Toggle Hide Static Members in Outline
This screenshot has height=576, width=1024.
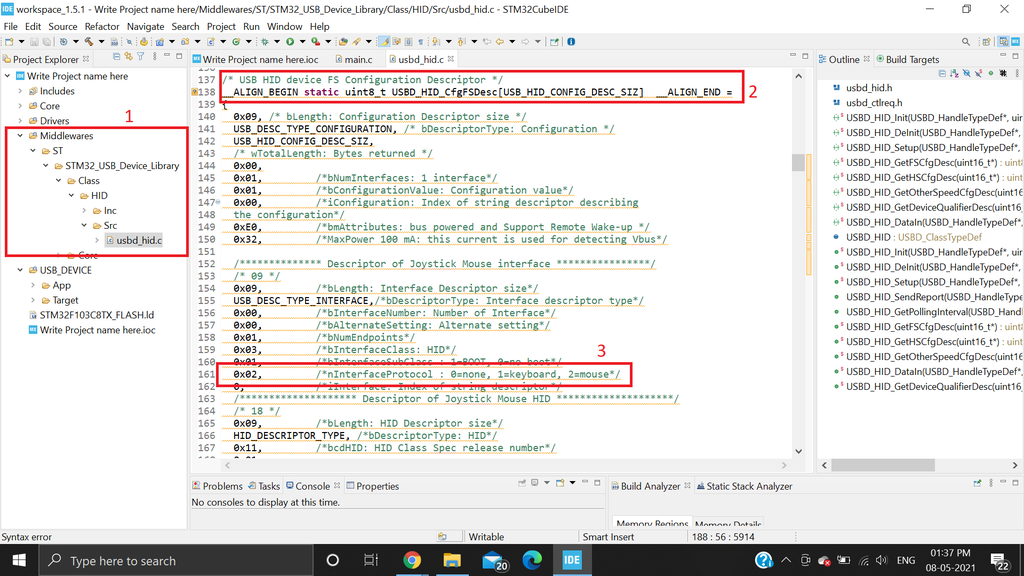(978, 73)
